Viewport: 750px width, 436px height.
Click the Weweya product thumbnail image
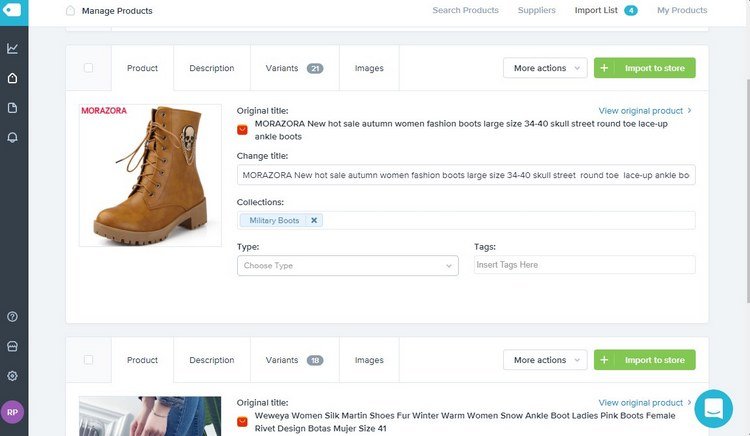(x=150, y=416)
